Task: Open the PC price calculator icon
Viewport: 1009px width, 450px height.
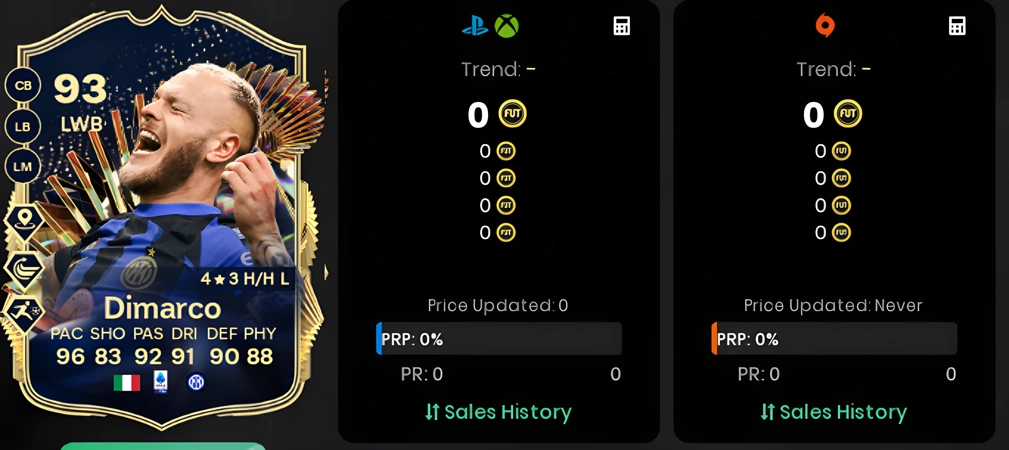Action: [957, 26]
